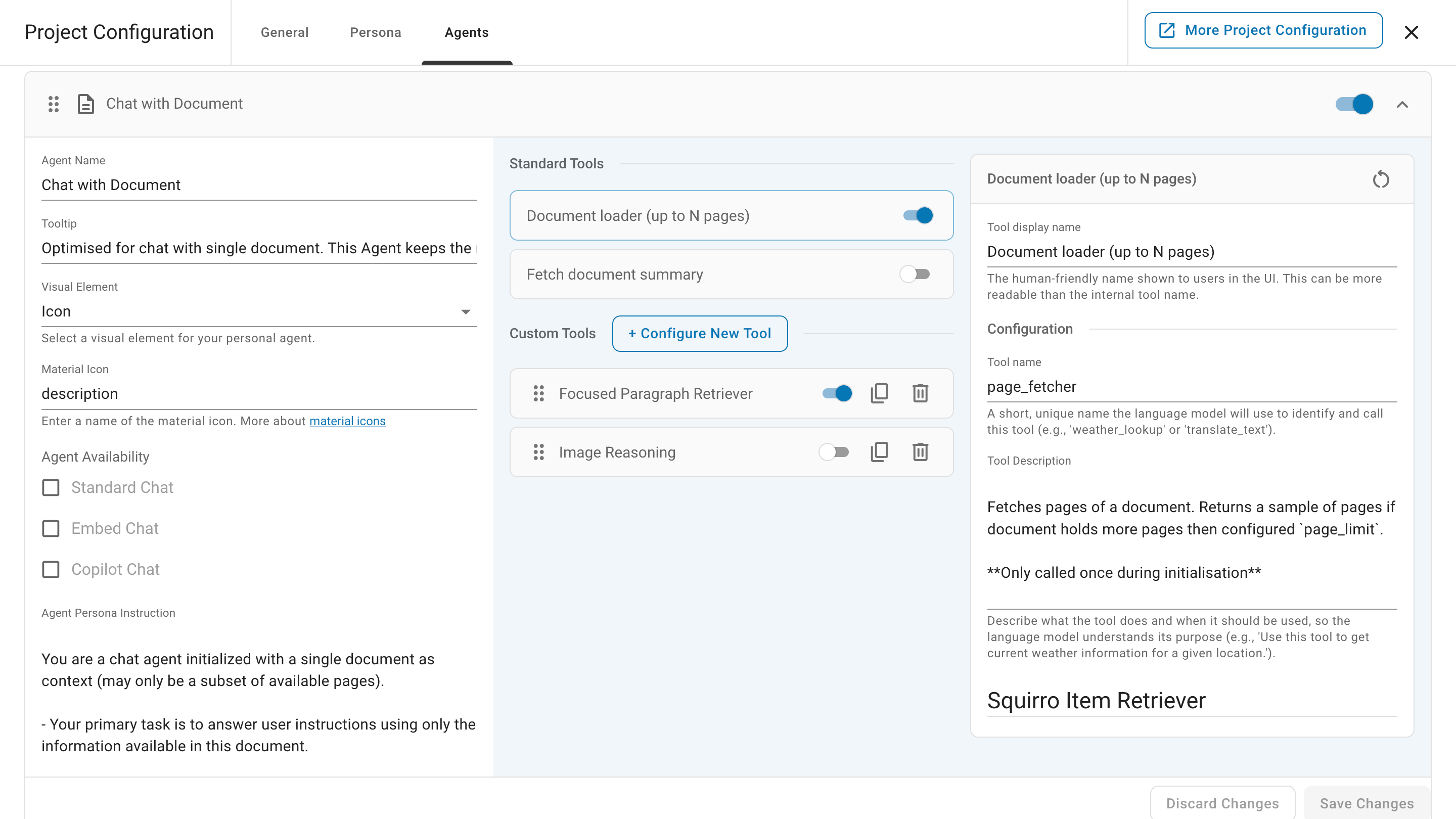Click the reset icon in Document loader panel
The height and width of the screenshot is (819, 1456).
(x=1380, y=180)
